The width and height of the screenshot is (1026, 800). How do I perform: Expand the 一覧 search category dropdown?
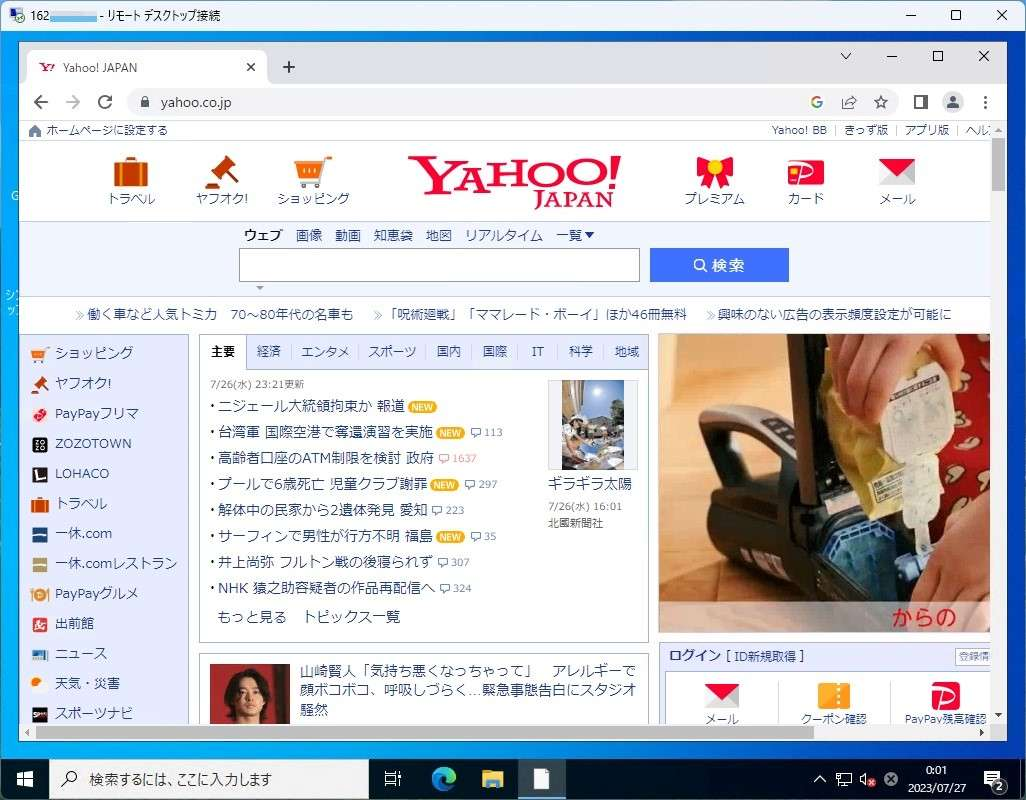tap(575, 235)
